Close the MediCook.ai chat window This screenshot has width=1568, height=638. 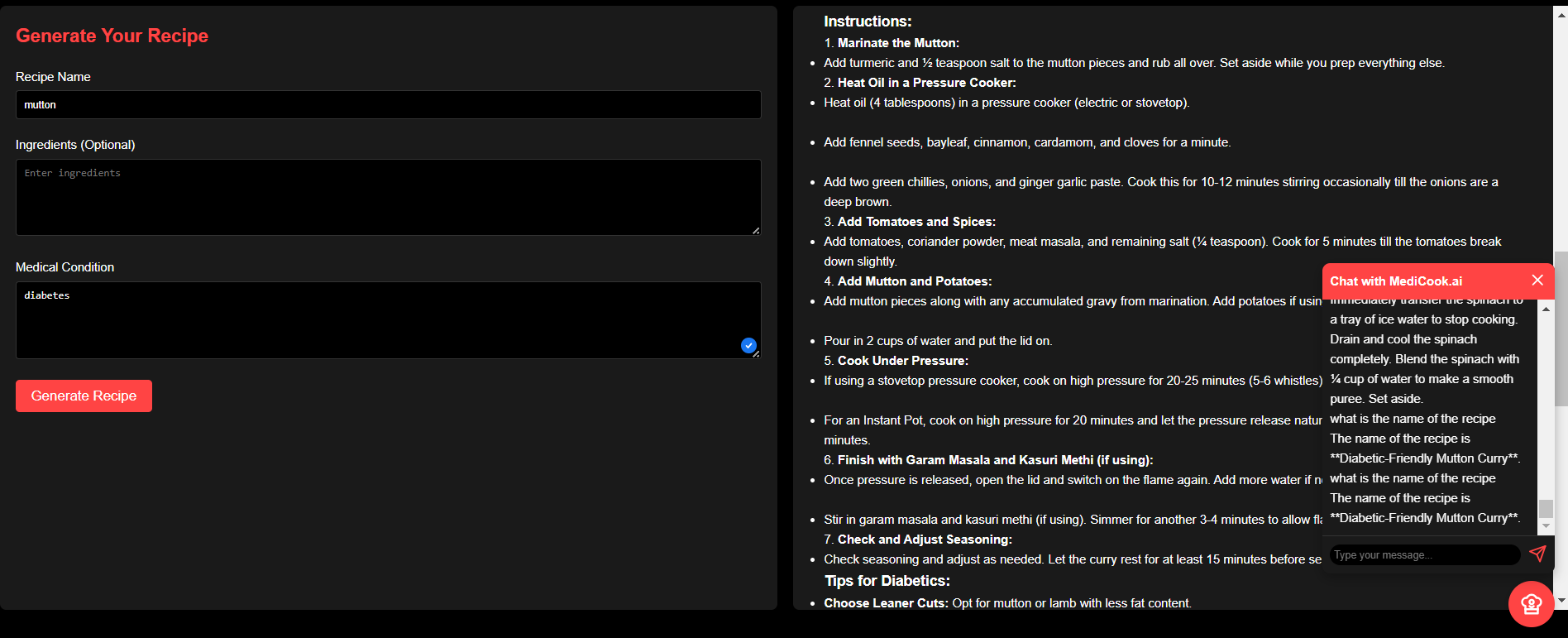(1537, 281)
